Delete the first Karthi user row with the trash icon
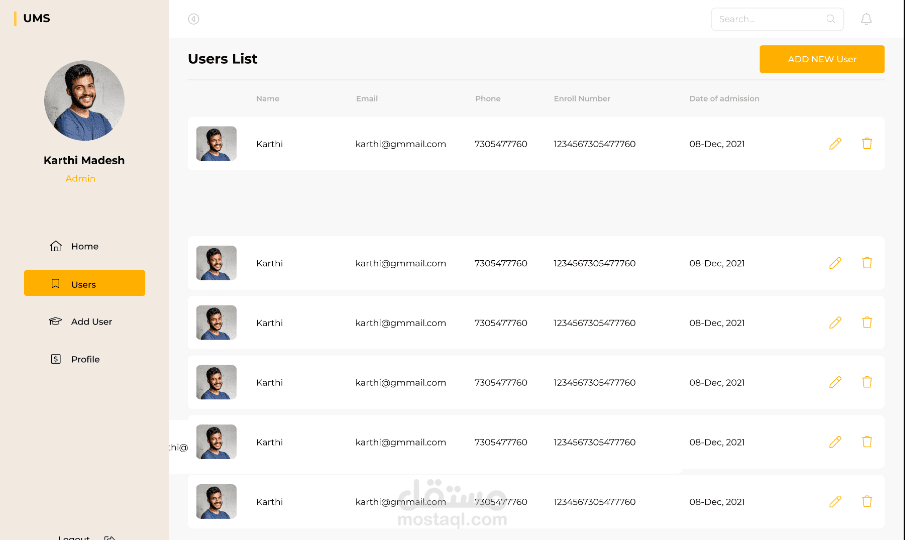This screenshot has width=905, height=540. click(867, 144)
